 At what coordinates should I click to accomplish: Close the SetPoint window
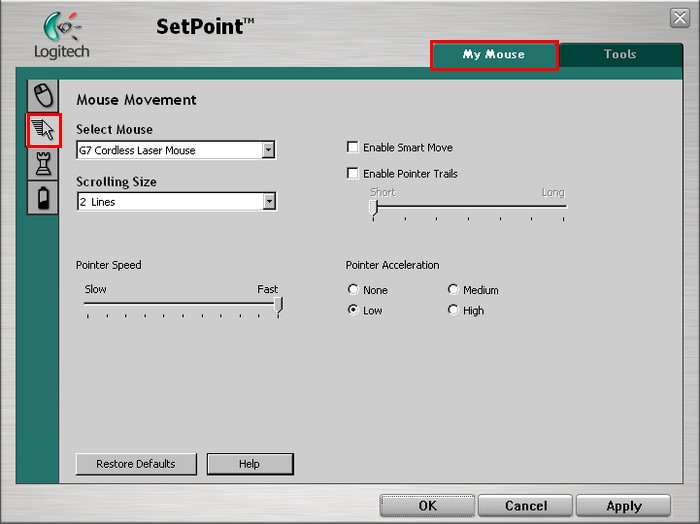pos(680,18)
